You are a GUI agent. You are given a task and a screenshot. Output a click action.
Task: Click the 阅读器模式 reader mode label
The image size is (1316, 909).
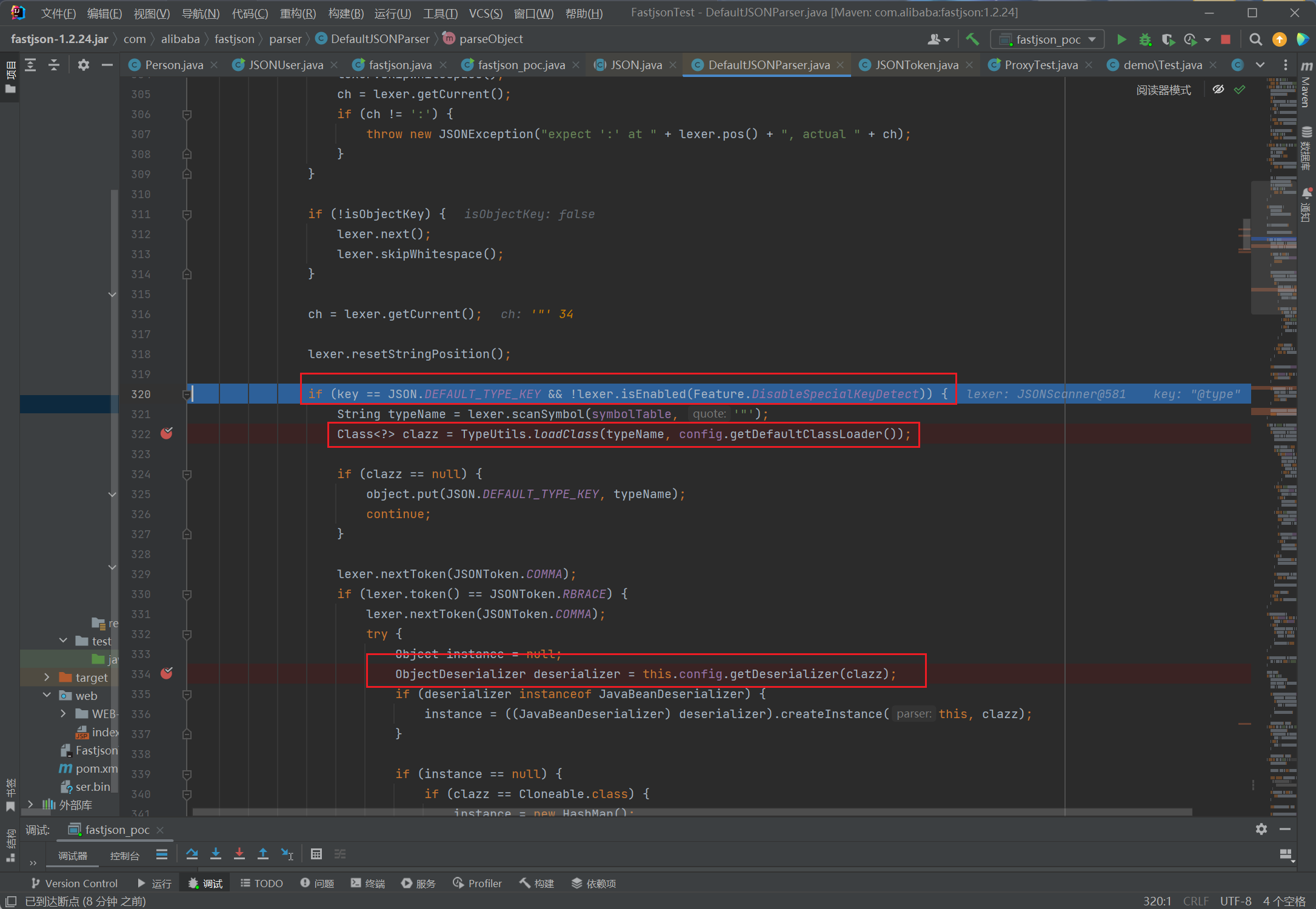[1163, 90]
